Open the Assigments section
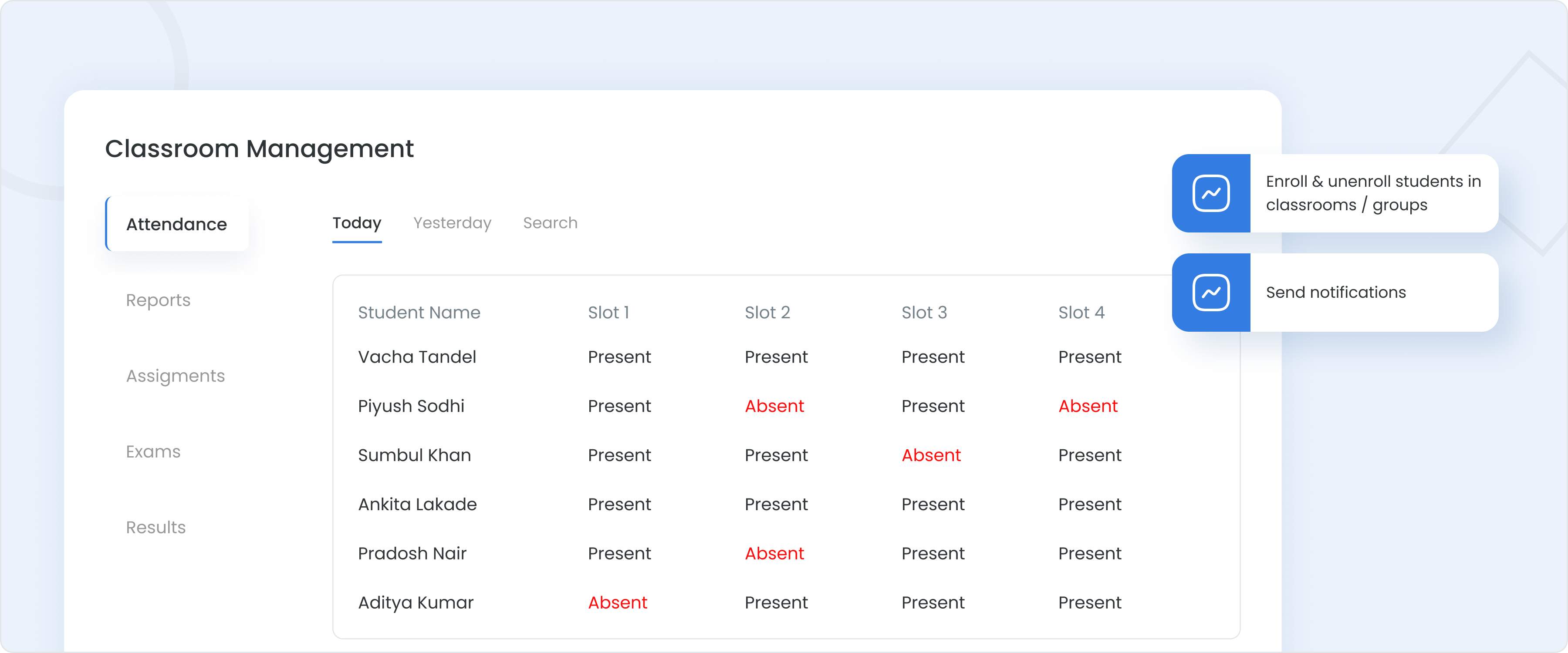The height and width of the screenshot is (653, 1568). [175, 376]
